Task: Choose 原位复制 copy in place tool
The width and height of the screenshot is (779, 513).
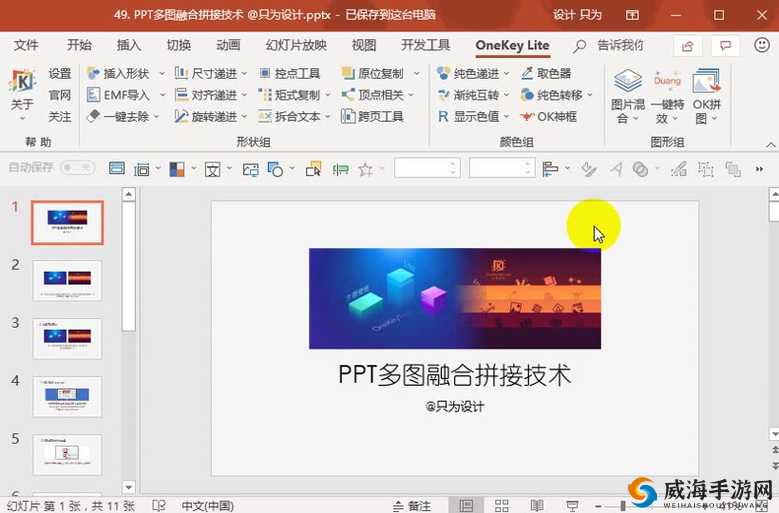Action: (373, 73)
